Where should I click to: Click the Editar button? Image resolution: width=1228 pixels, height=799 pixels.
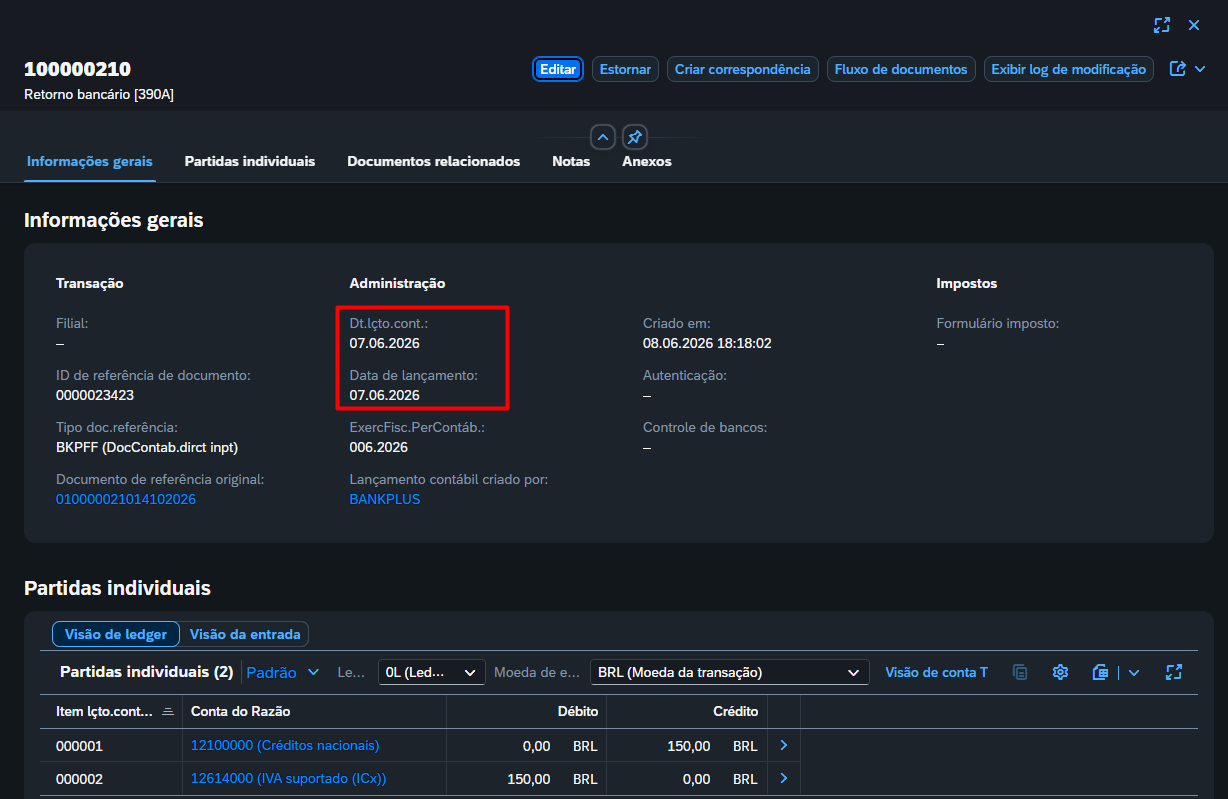coord(558,69)
